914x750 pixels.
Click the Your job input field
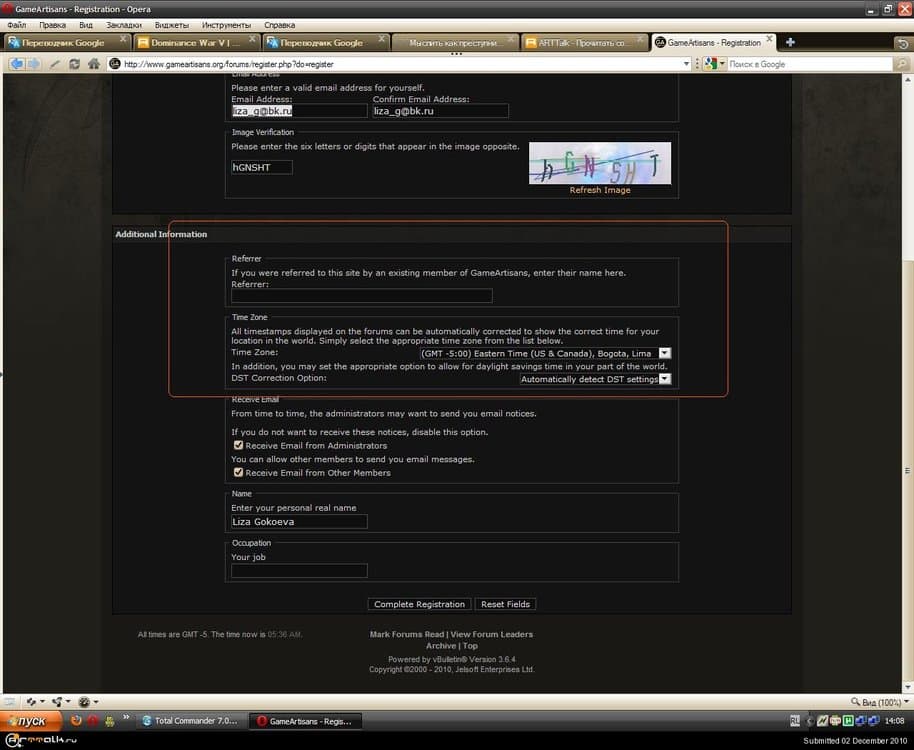pyautogui.click(x=299, y=571)
